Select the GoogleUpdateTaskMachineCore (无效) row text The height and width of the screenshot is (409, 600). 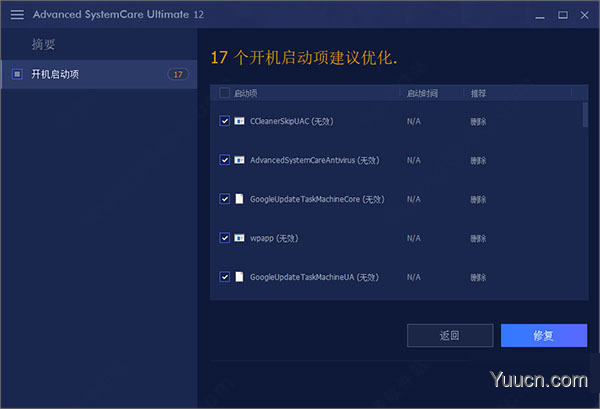[317, 199]
